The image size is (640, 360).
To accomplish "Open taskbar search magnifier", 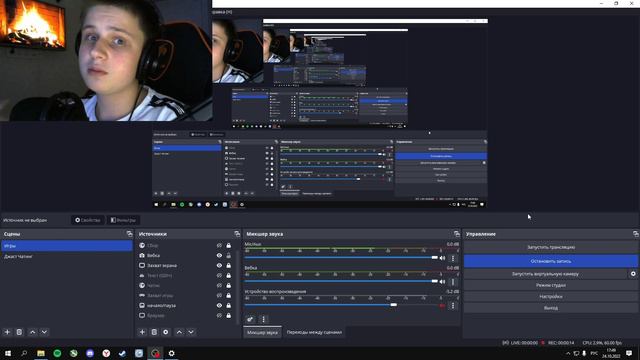I will 24,353.
